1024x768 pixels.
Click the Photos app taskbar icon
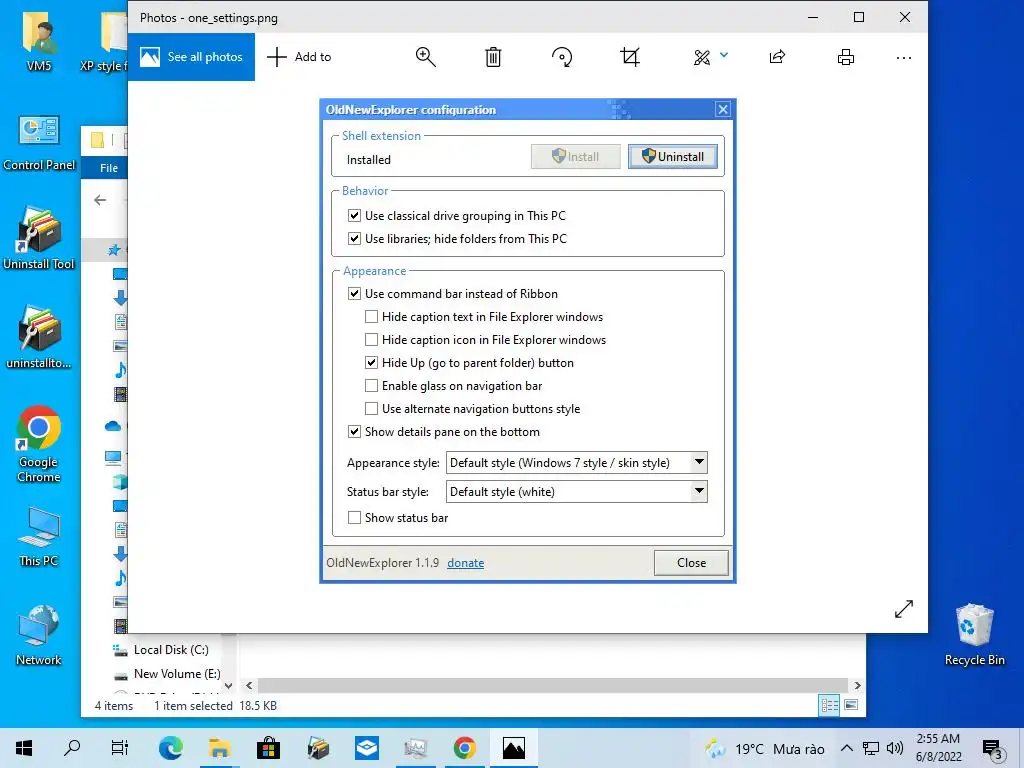click(513, 748)
